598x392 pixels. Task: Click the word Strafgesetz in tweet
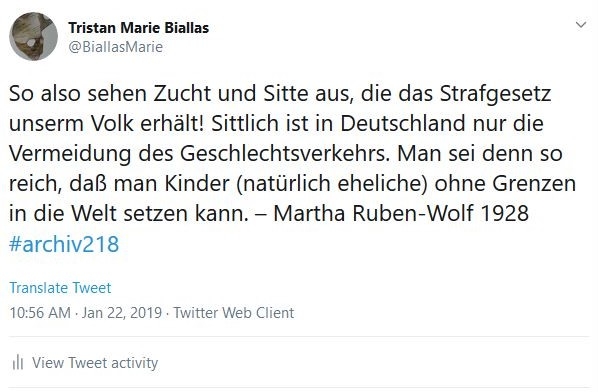pos(495,94)
